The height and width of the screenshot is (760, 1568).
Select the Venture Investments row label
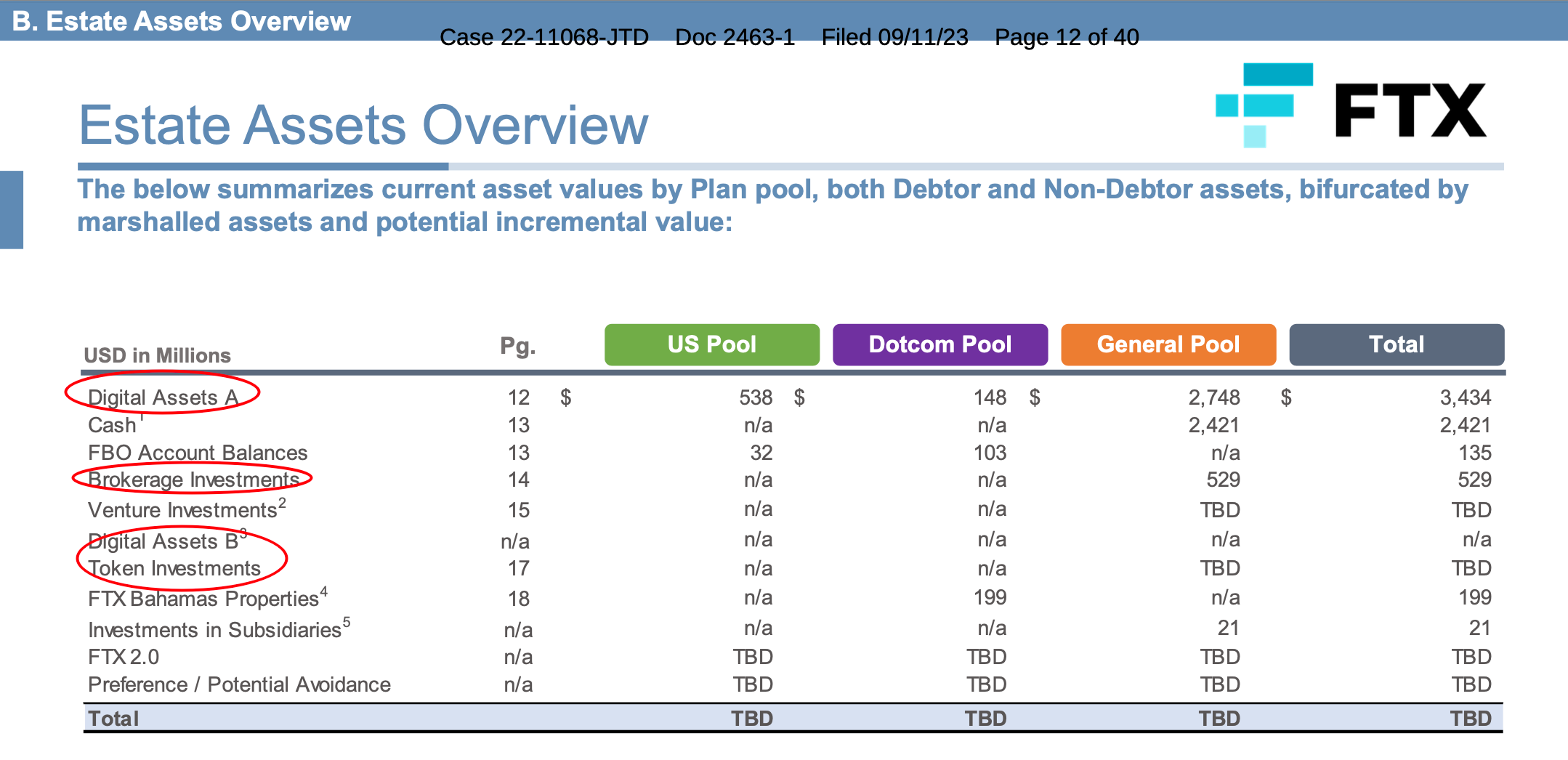(x=182, y=510)
